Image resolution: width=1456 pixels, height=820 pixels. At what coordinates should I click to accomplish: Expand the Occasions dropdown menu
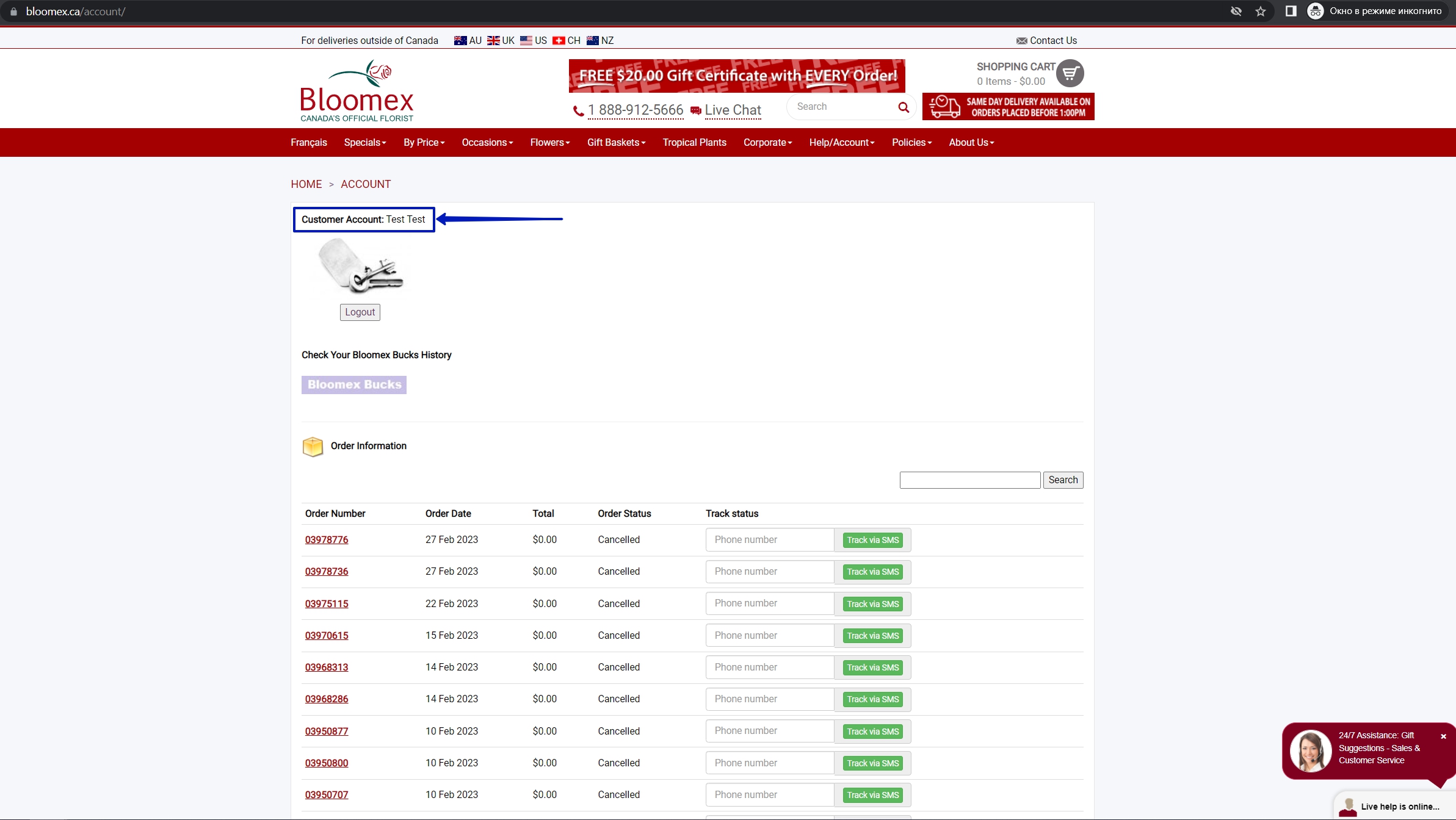[x=487, y=143]
